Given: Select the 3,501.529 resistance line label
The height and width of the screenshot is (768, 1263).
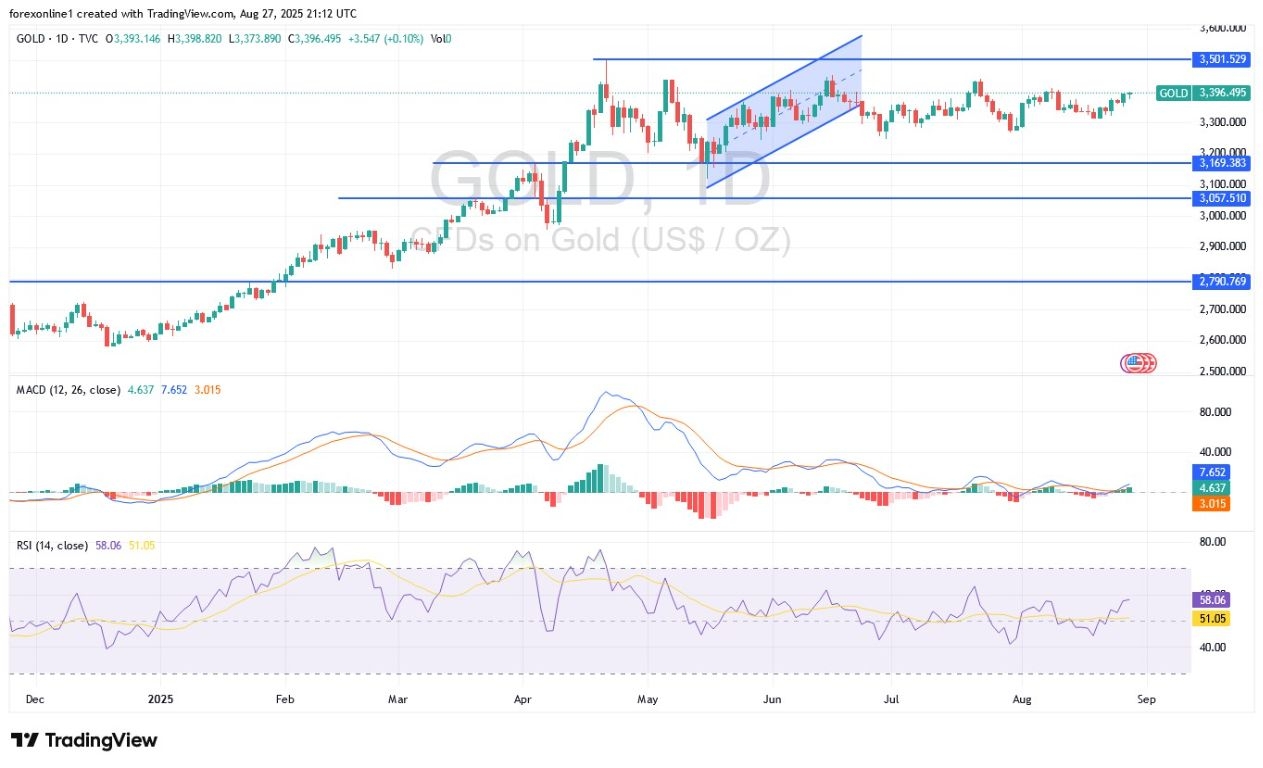Looking at the screenshot, I should 1222,60.
